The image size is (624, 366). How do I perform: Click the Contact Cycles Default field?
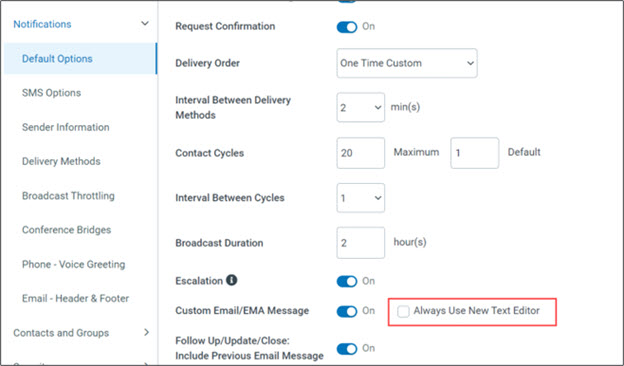pos(474,153)
